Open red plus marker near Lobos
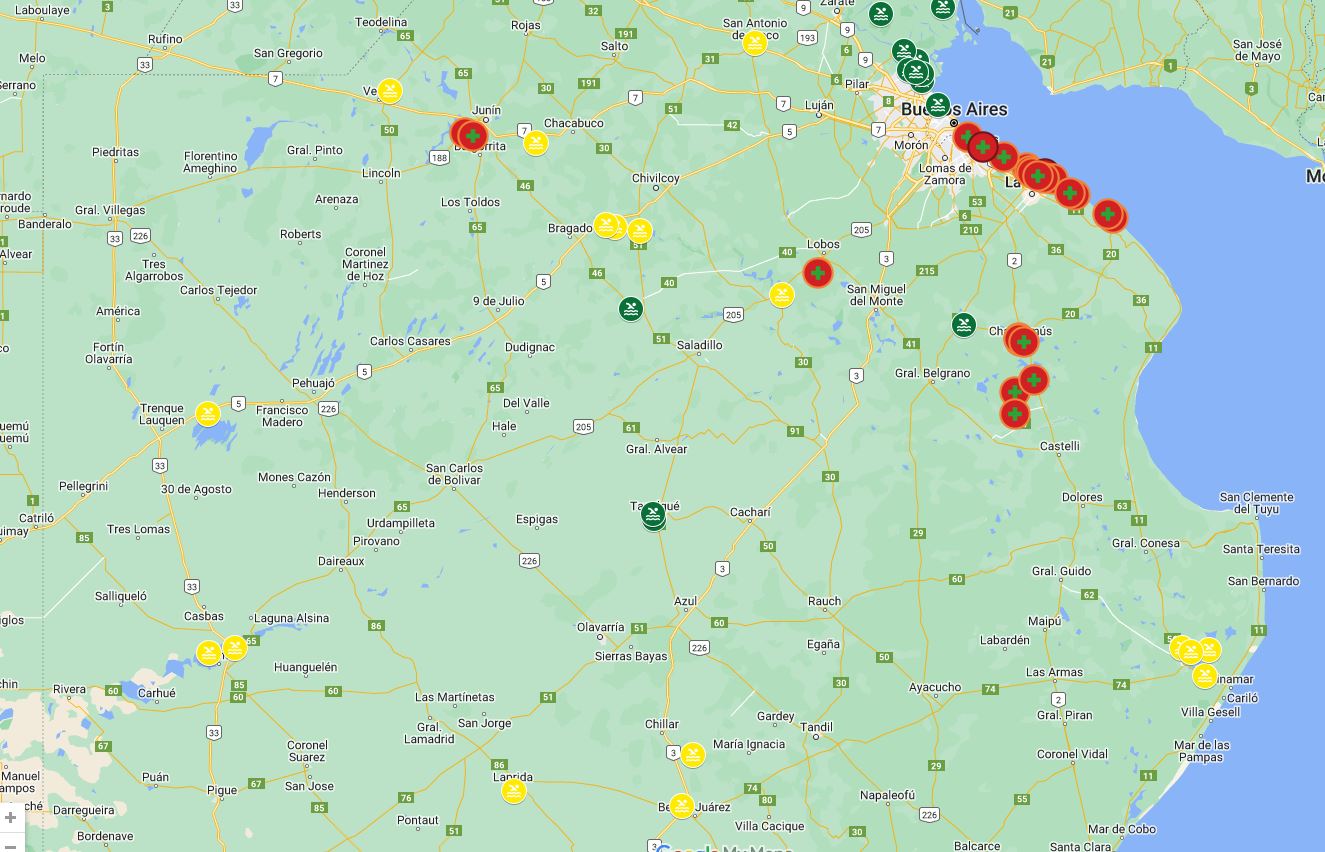Image resolution: width=1325 pixels, height=852 pixels. [818, 273]
